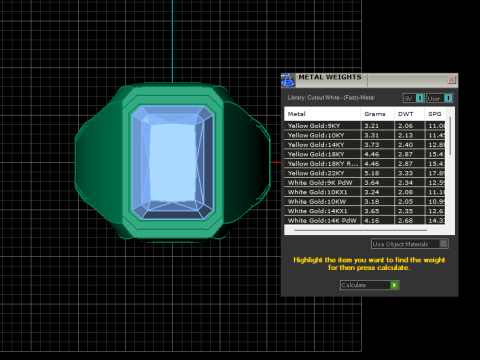
Task: Click the SPG column header
Action: click(x=435, y=114)
